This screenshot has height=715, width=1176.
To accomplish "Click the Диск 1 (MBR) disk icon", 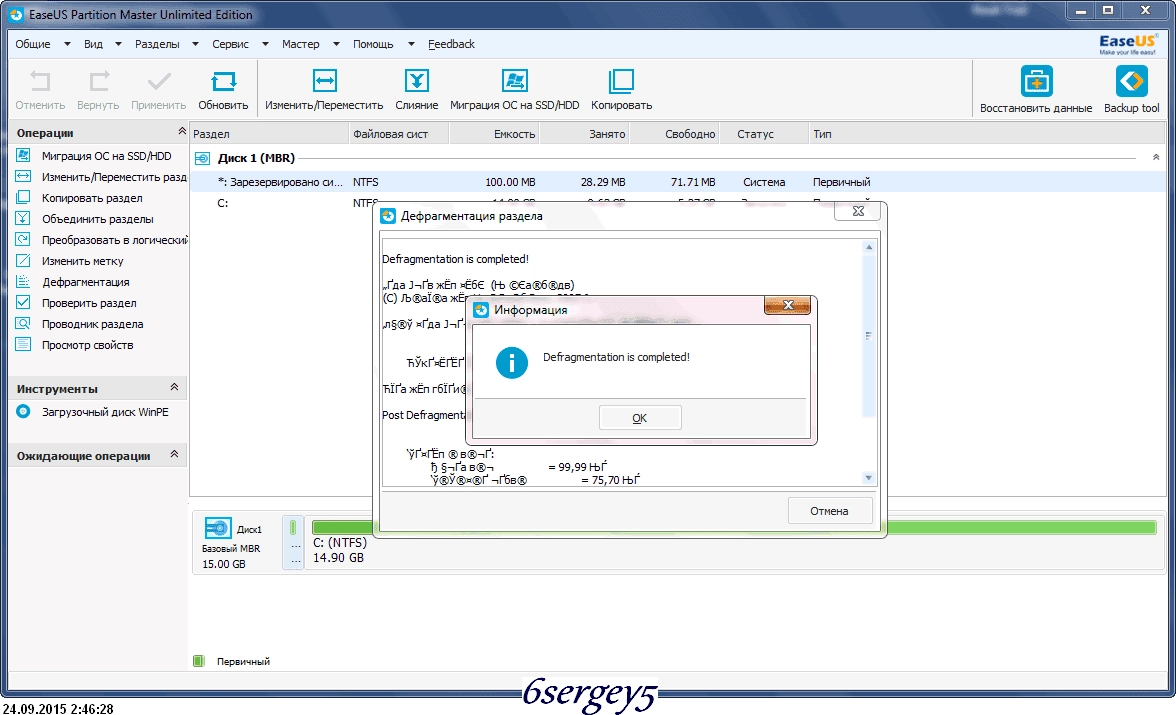I will point(202,158).
